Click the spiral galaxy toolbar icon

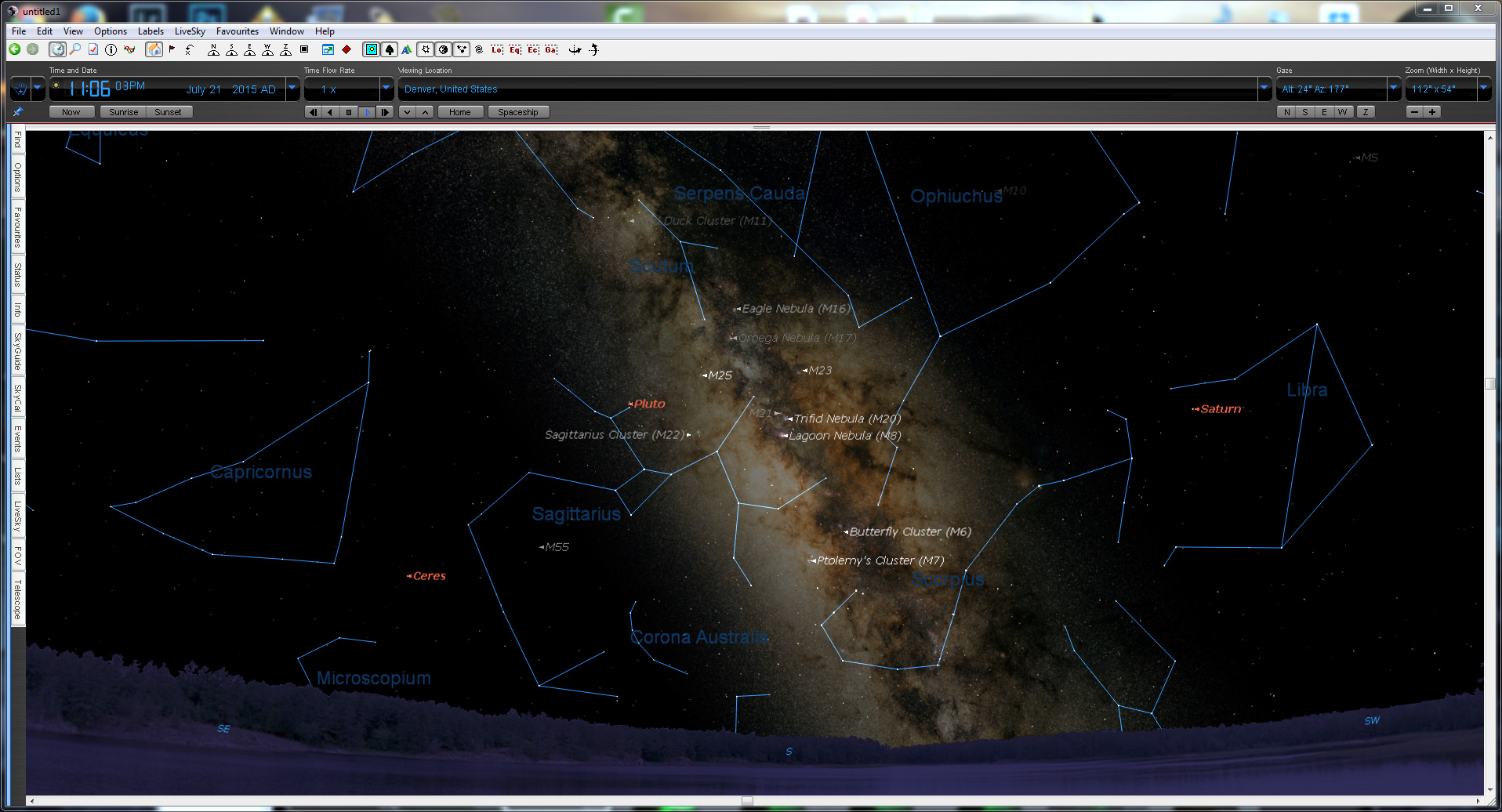click(479, 49)
